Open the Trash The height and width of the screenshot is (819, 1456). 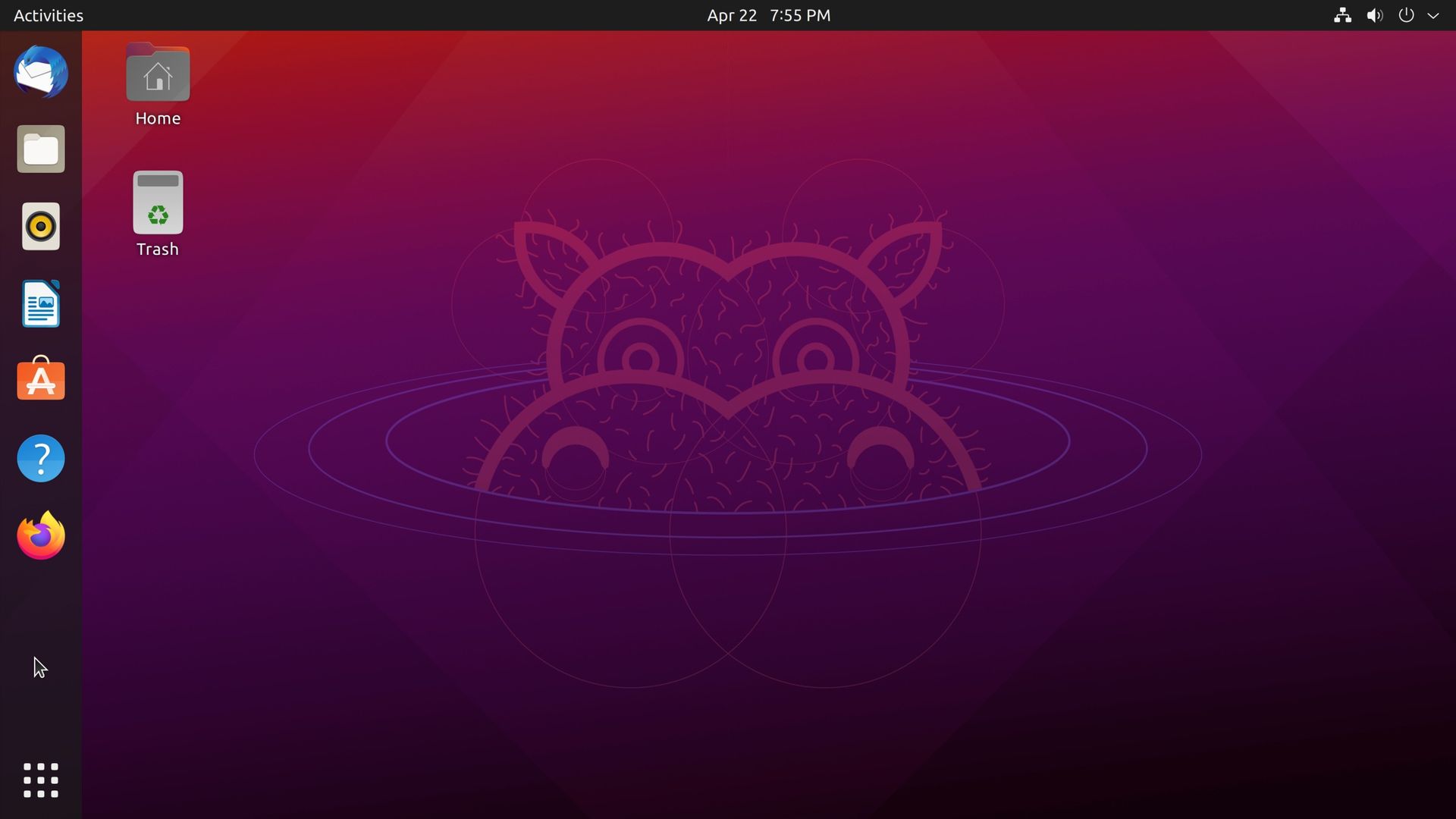(157, 202)
